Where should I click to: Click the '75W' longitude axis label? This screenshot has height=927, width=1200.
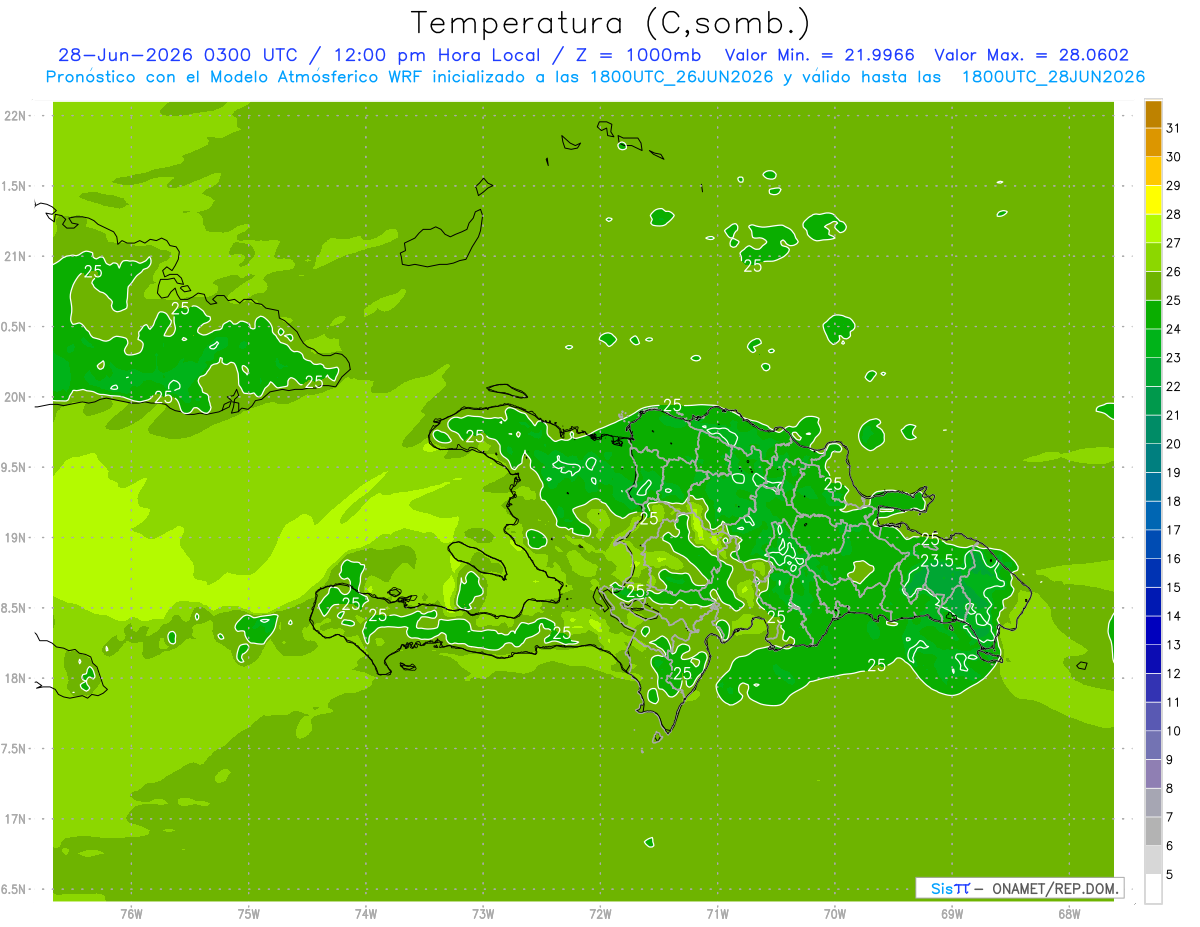click(249, 914)
